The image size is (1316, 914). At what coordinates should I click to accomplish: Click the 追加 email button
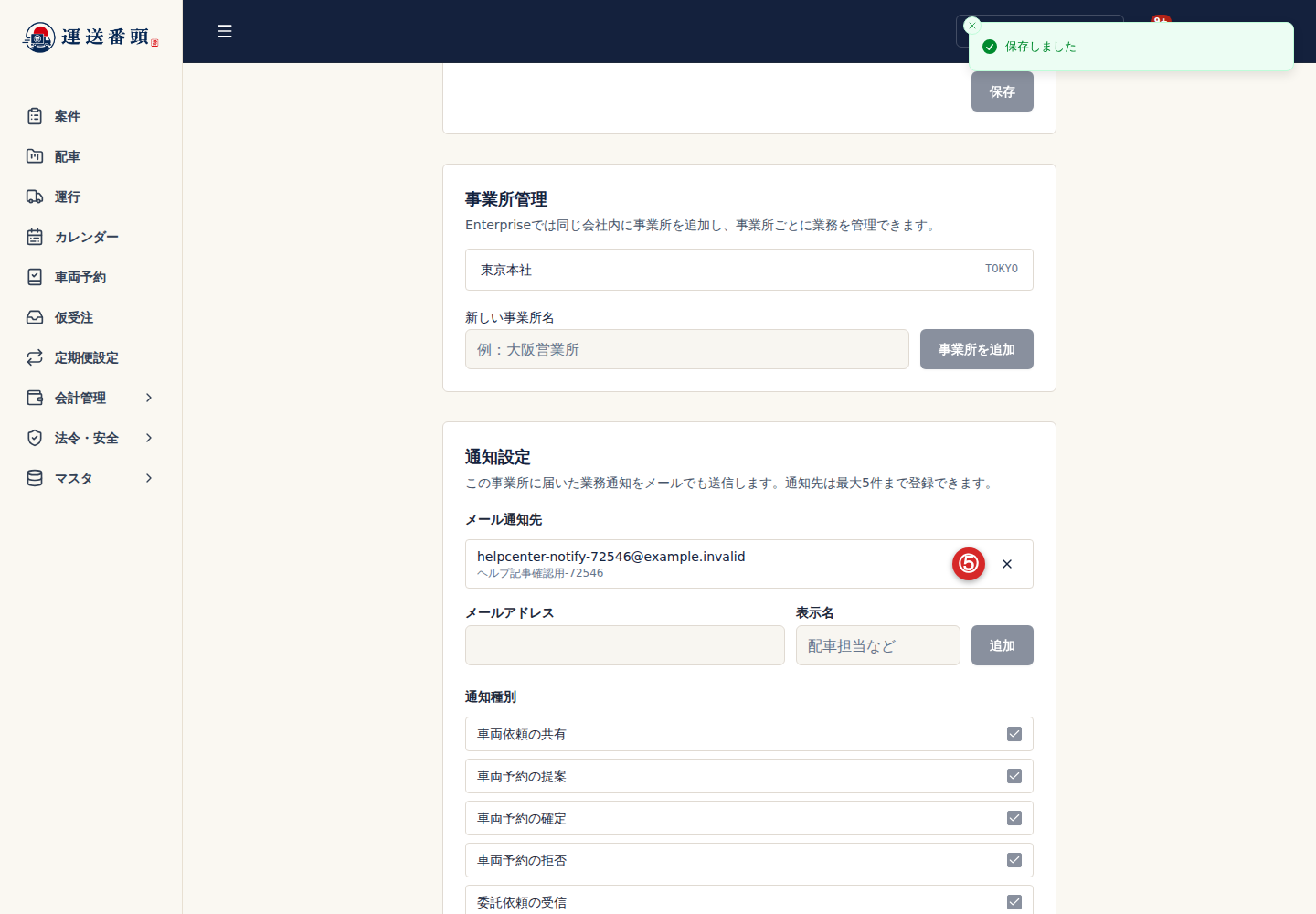point(1003,645)
